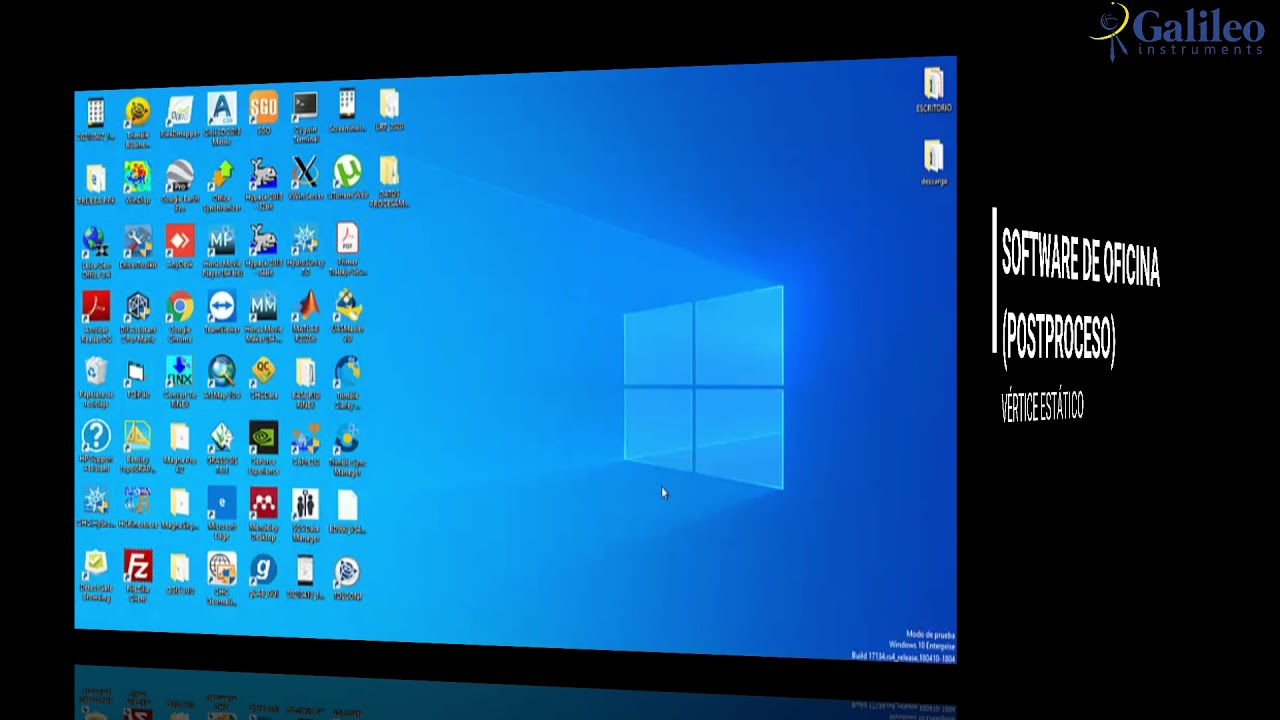Open the OfficeToolkit shortcut
Screen dimensions: 1280x720
tap(138, 247)
